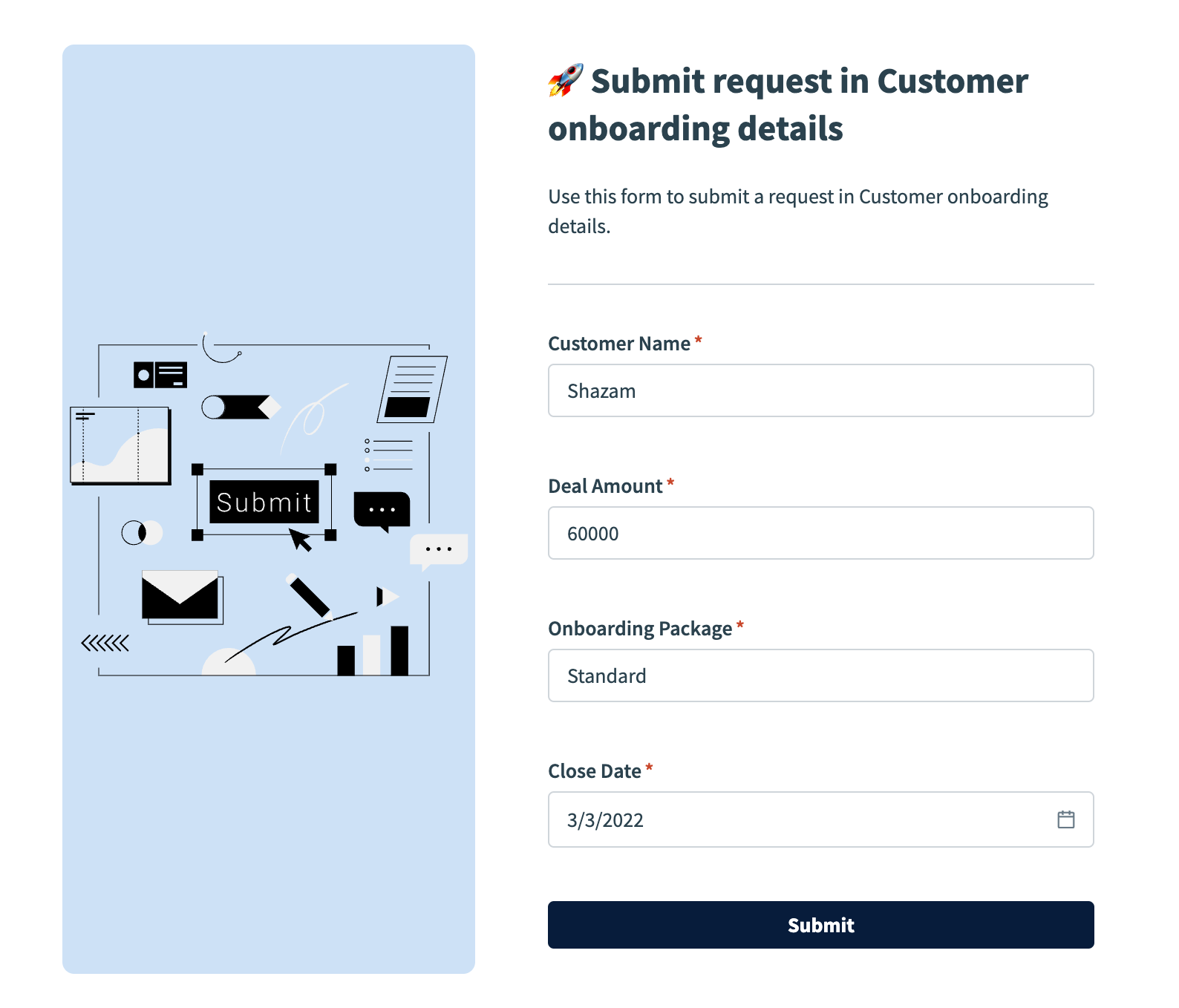Viewport: 1179px width, 1008px height.
Task: Open the Onboarding Package selector showing Standard
Action: click(x=820, y=675)
